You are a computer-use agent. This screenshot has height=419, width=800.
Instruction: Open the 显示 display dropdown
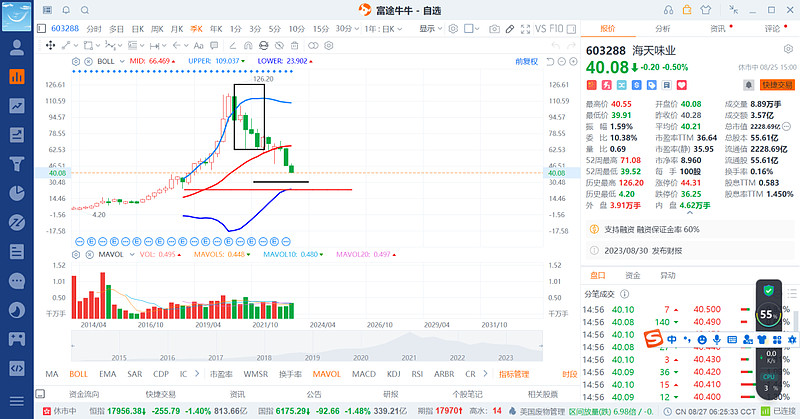(x=431, y=29)
